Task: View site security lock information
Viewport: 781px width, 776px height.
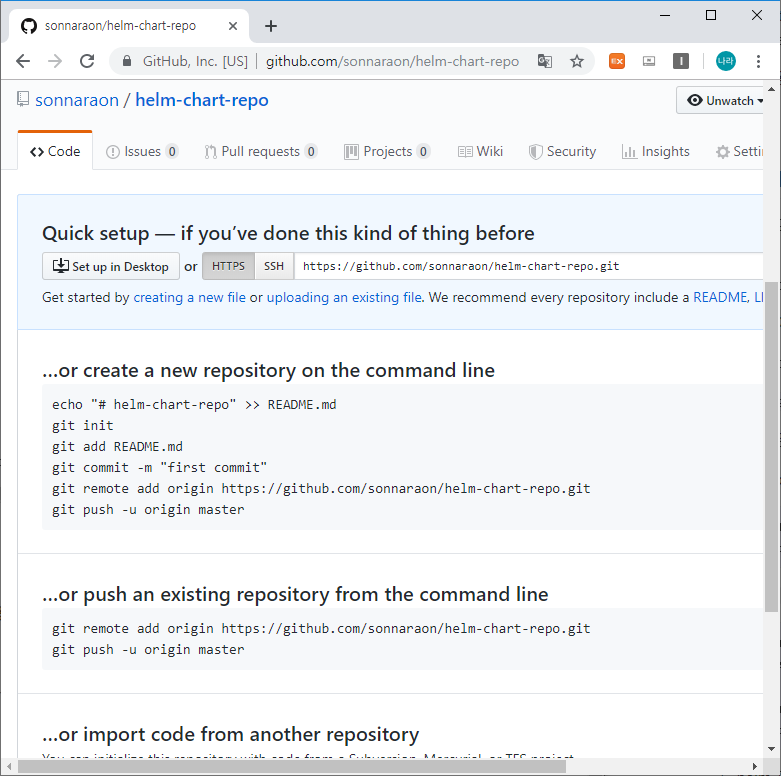Action: (127, 61)
